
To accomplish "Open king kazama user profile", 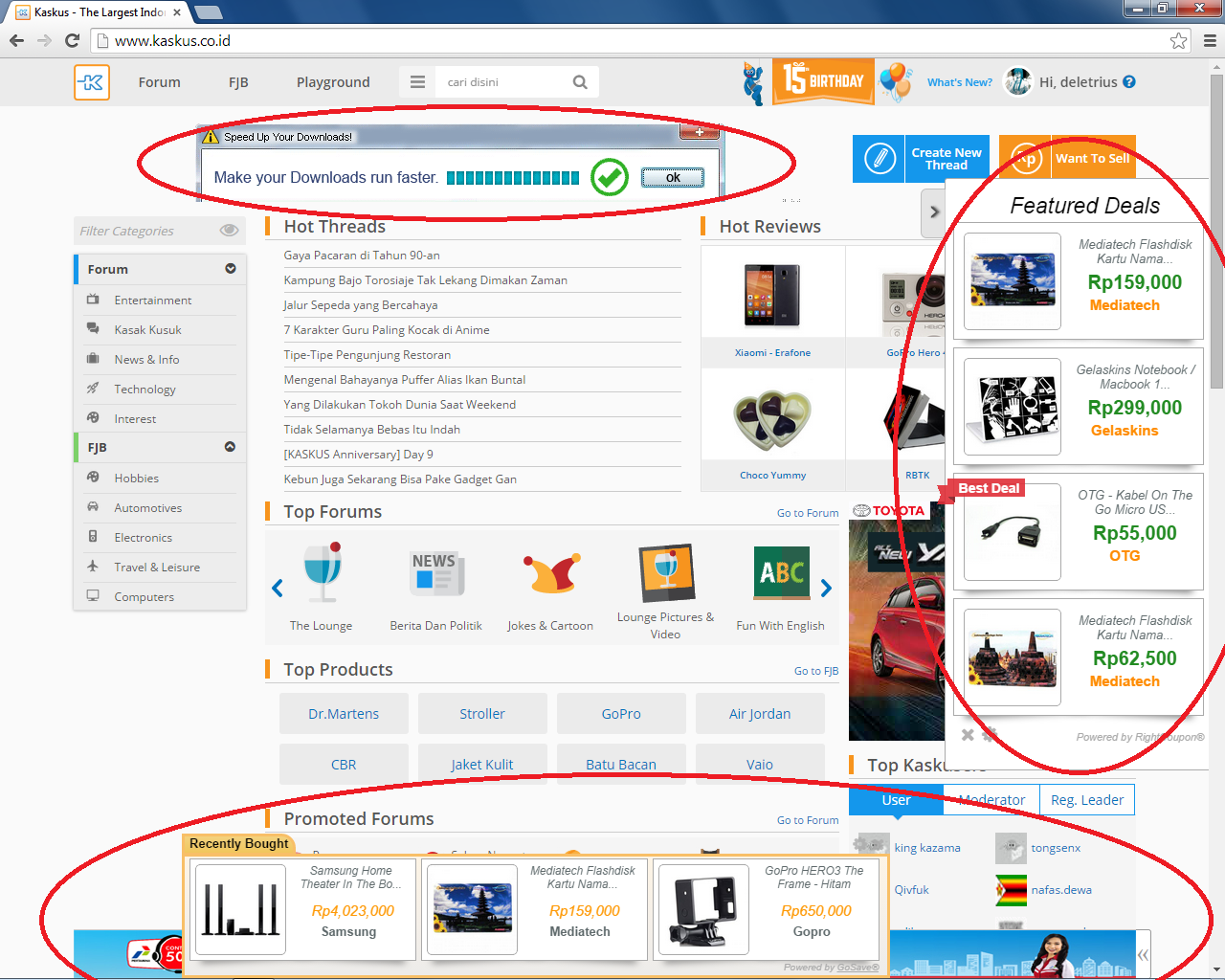I will [x=927, y=848].
